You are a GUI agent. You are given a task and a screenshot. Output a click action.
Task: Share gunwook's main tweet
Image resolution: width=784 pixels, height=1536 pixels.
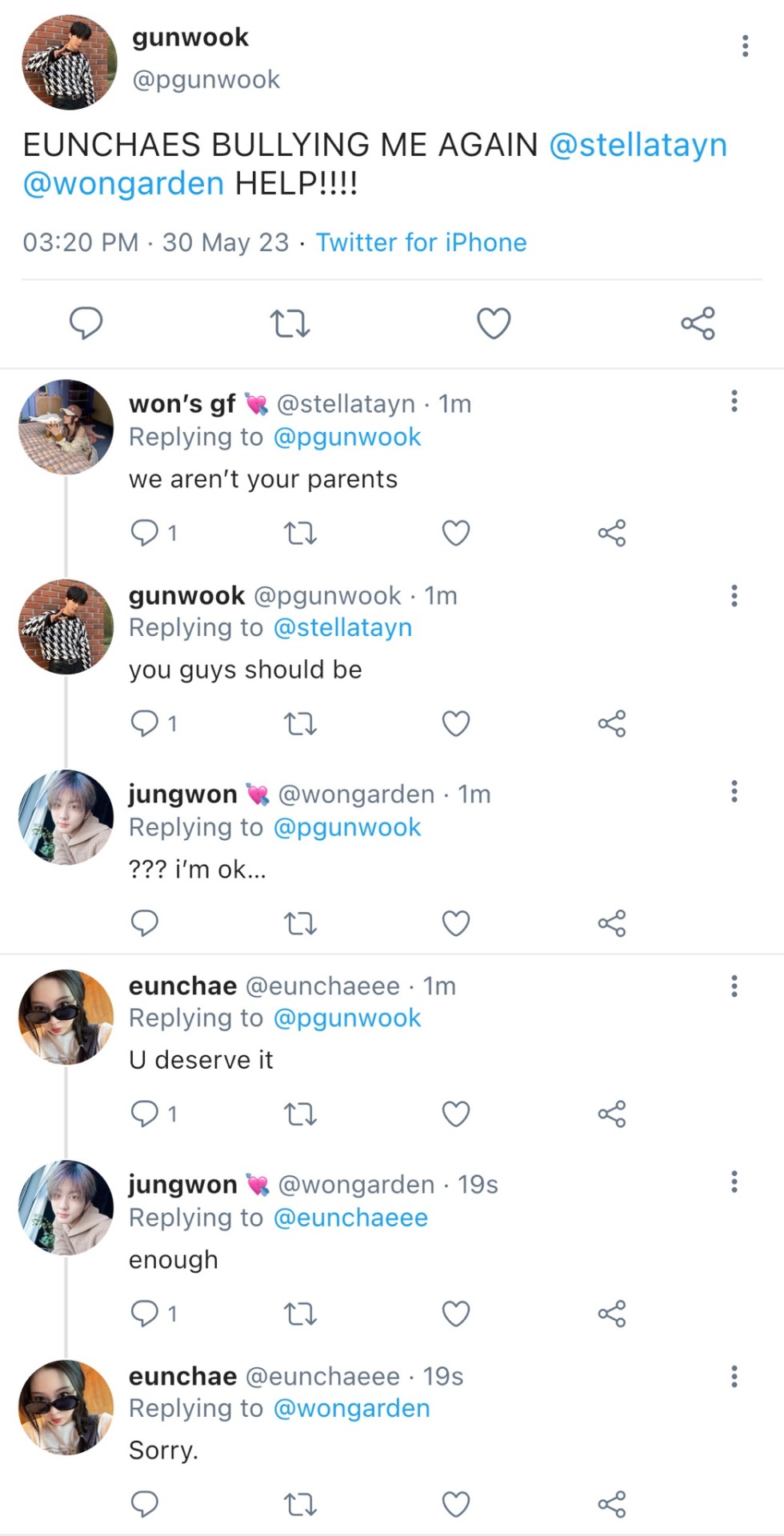click(697, 323)
